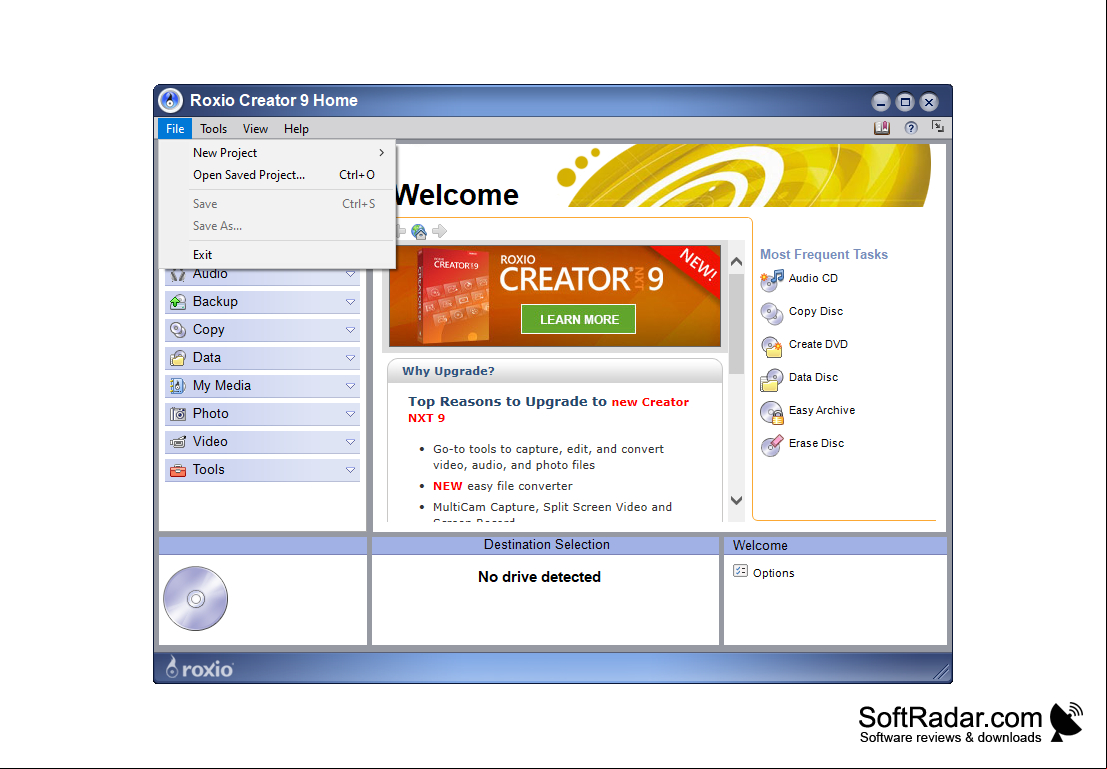The image size is (1107, 769).
Task: Expand the Video category arrow
Action: point(350,442)
